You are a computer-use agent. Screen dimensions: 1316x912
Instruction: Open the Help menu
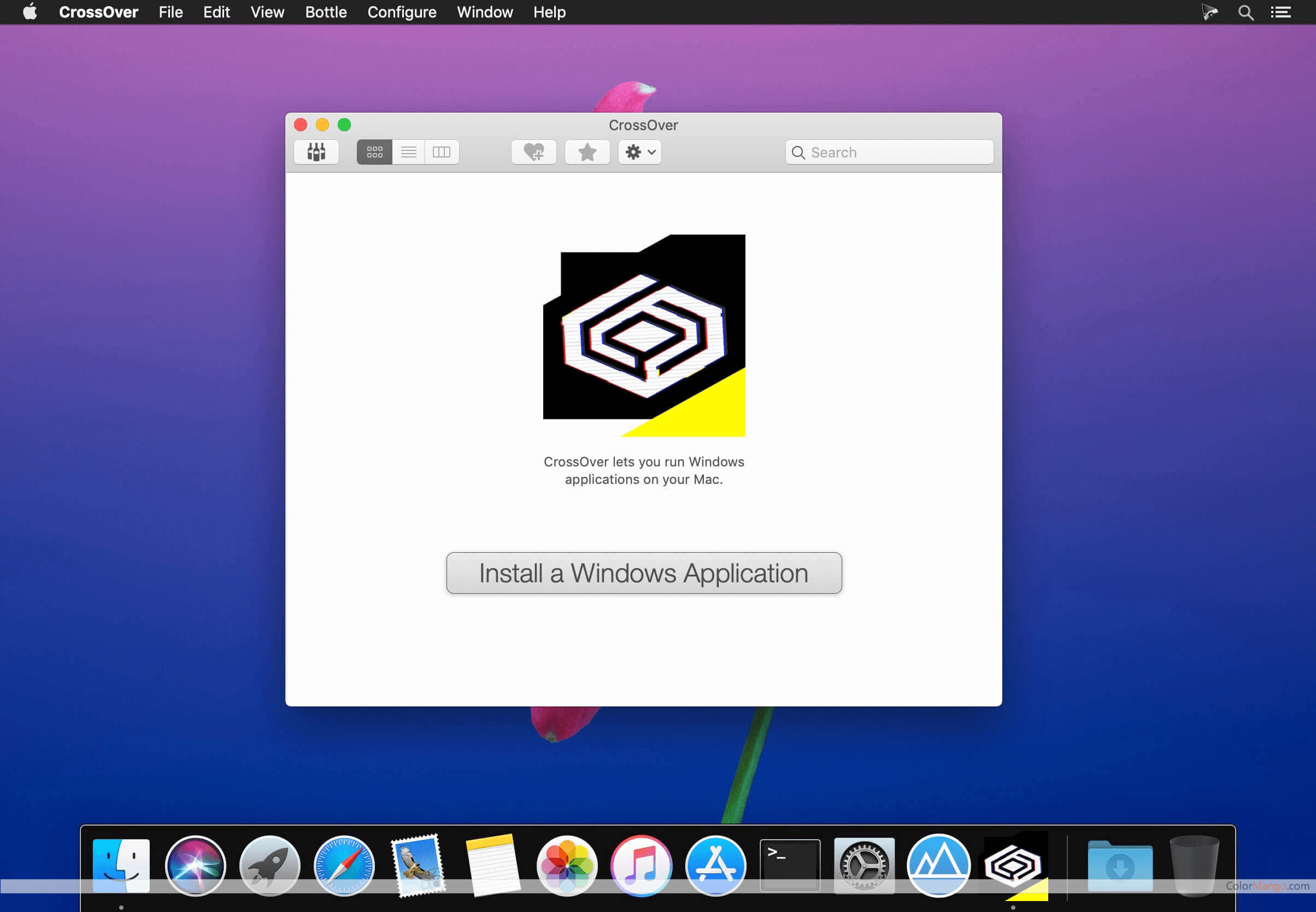549,12
